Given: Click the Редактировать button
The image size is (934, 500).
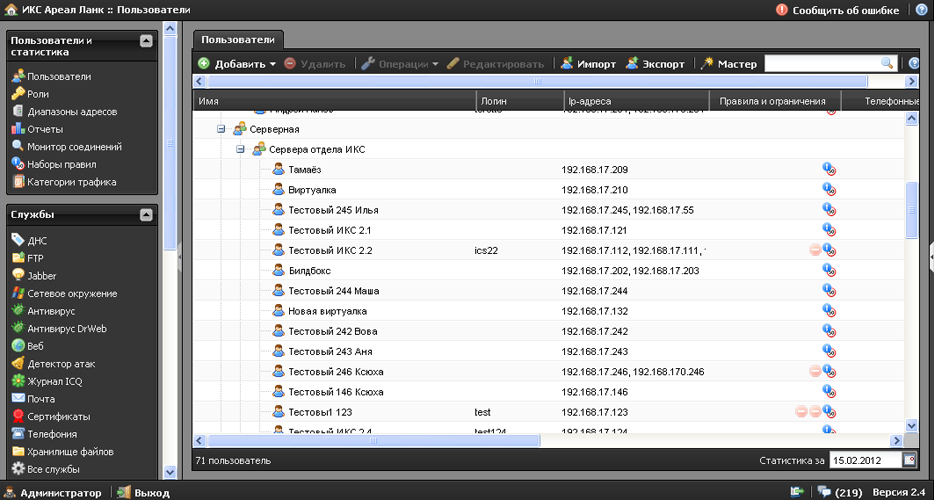Looking at the screenshot, I should (x=496, y=64).
